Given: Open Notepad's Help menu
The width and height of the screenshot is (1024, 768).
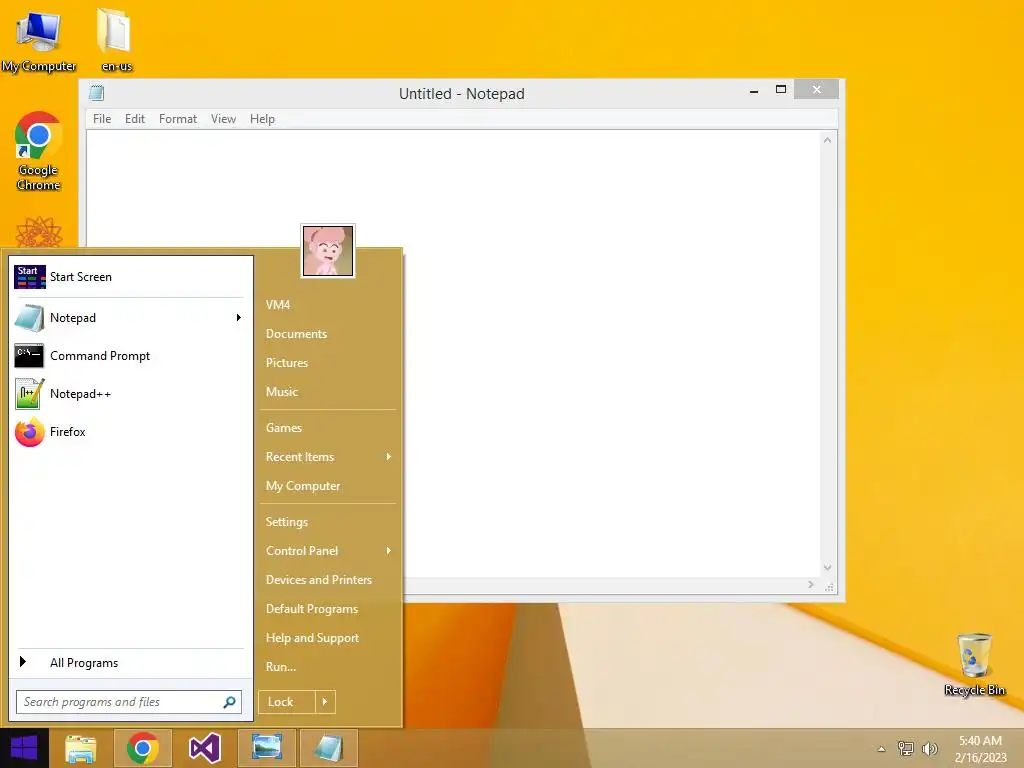Looking at the screenshot, I should [x=263, y=119].
